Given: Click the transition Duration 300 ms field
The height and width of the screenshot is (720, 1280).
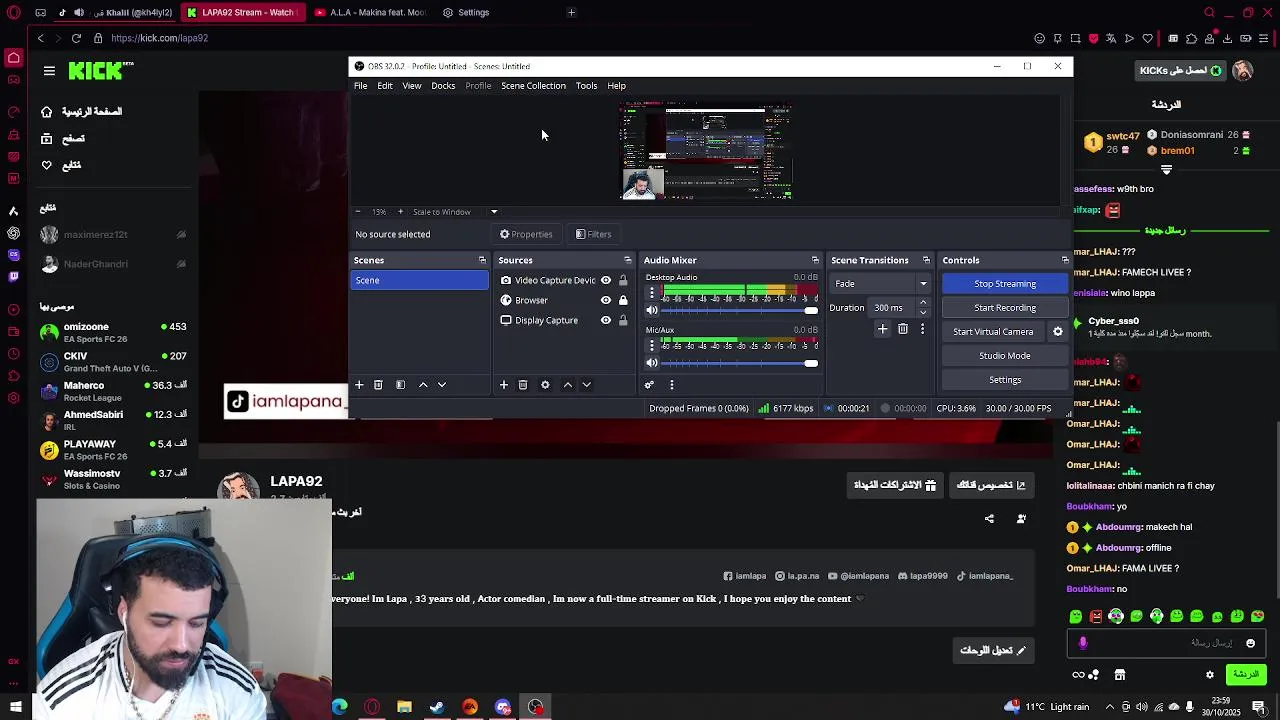Looking at the screenshot, I should pyautogui.click(x=893, y=308).
